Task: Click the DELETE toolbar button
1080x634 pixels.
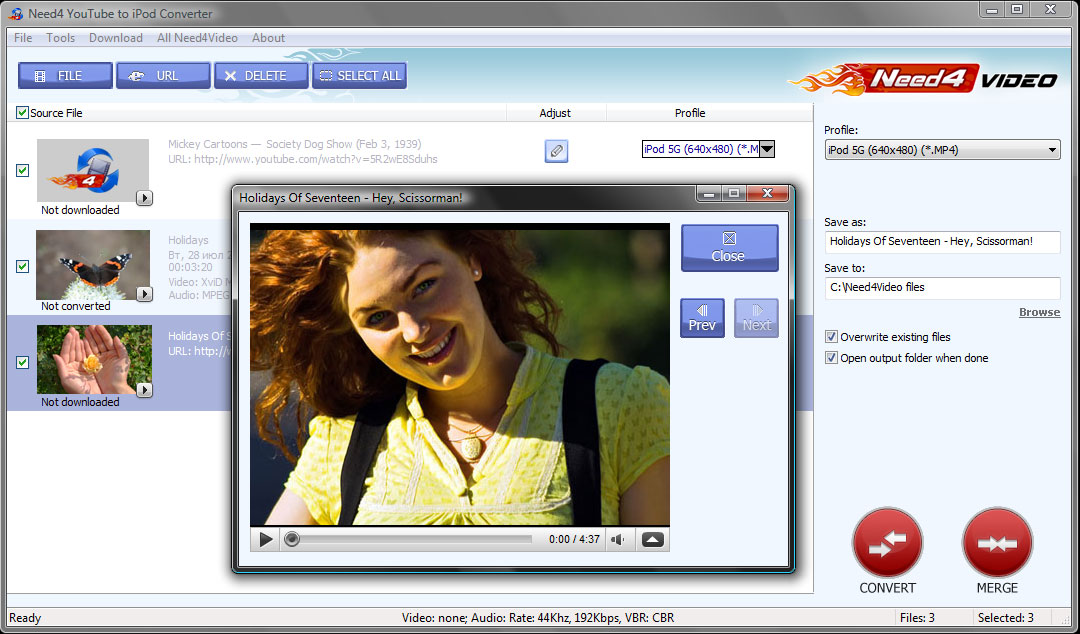Action: 261,76
